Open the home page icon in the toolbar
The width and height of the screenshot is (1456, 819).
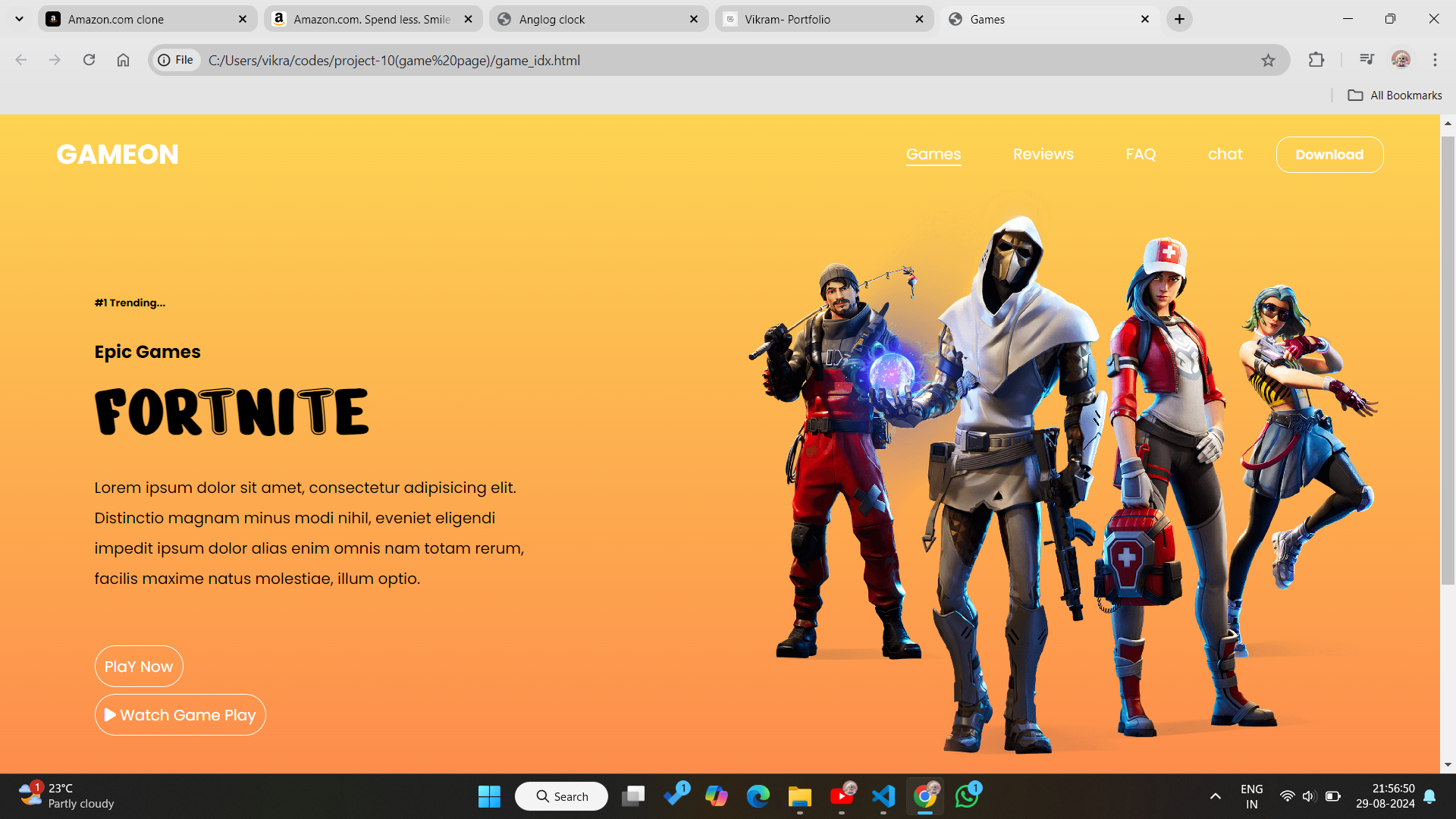(123, 60)
